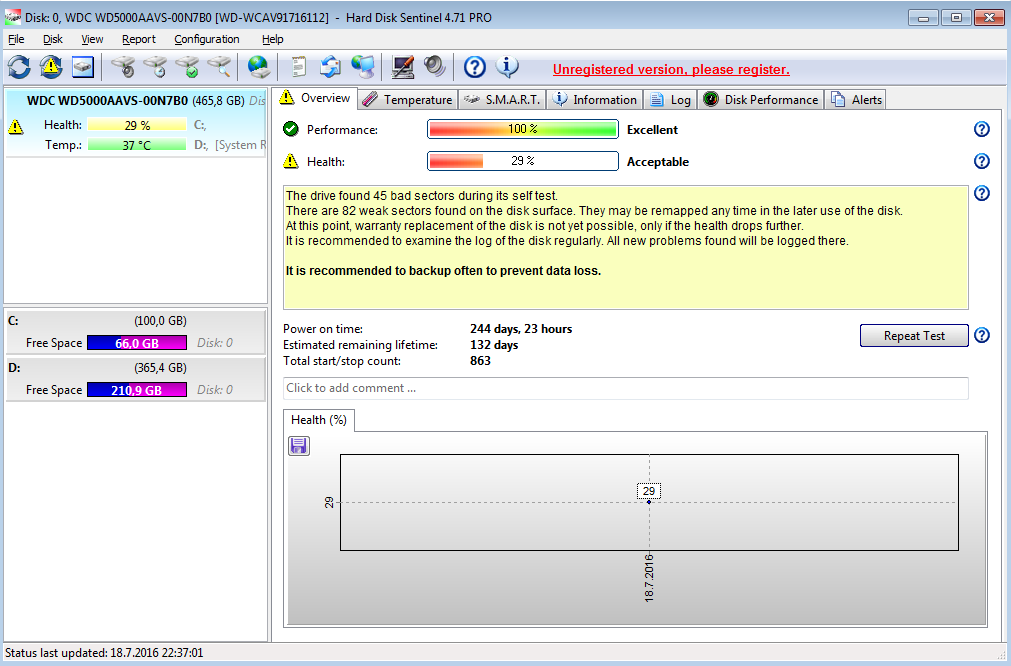
Task: Click the globe and monitor toolbar icon
Action: coord(363,66)
